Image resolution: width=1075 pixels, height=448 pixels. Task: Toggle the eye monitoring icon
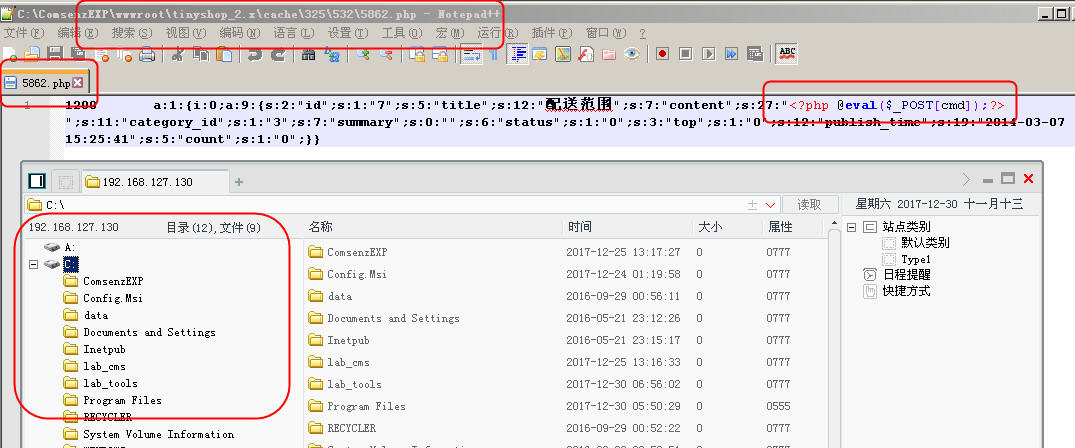point(632,54)
